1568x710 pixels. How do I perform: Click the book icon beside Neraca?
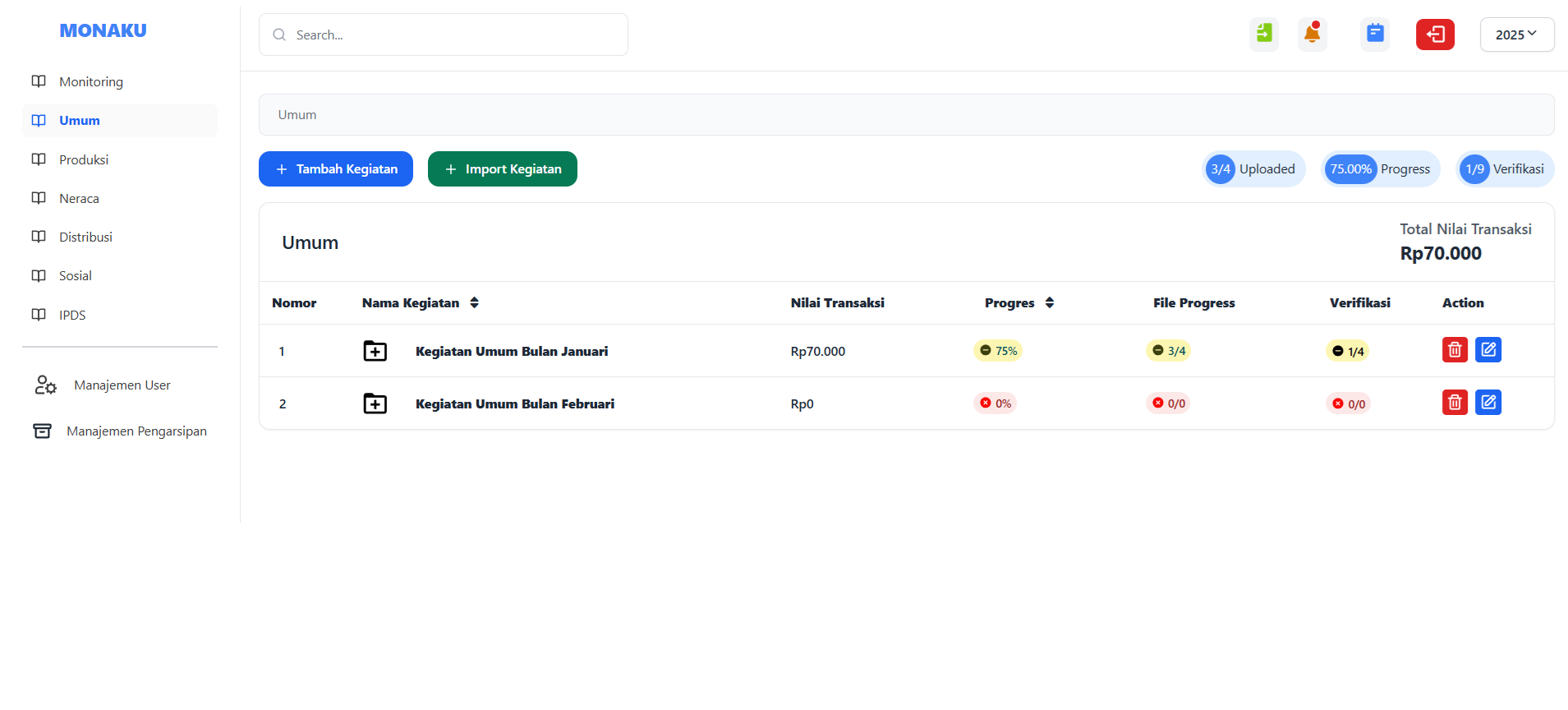39,198
